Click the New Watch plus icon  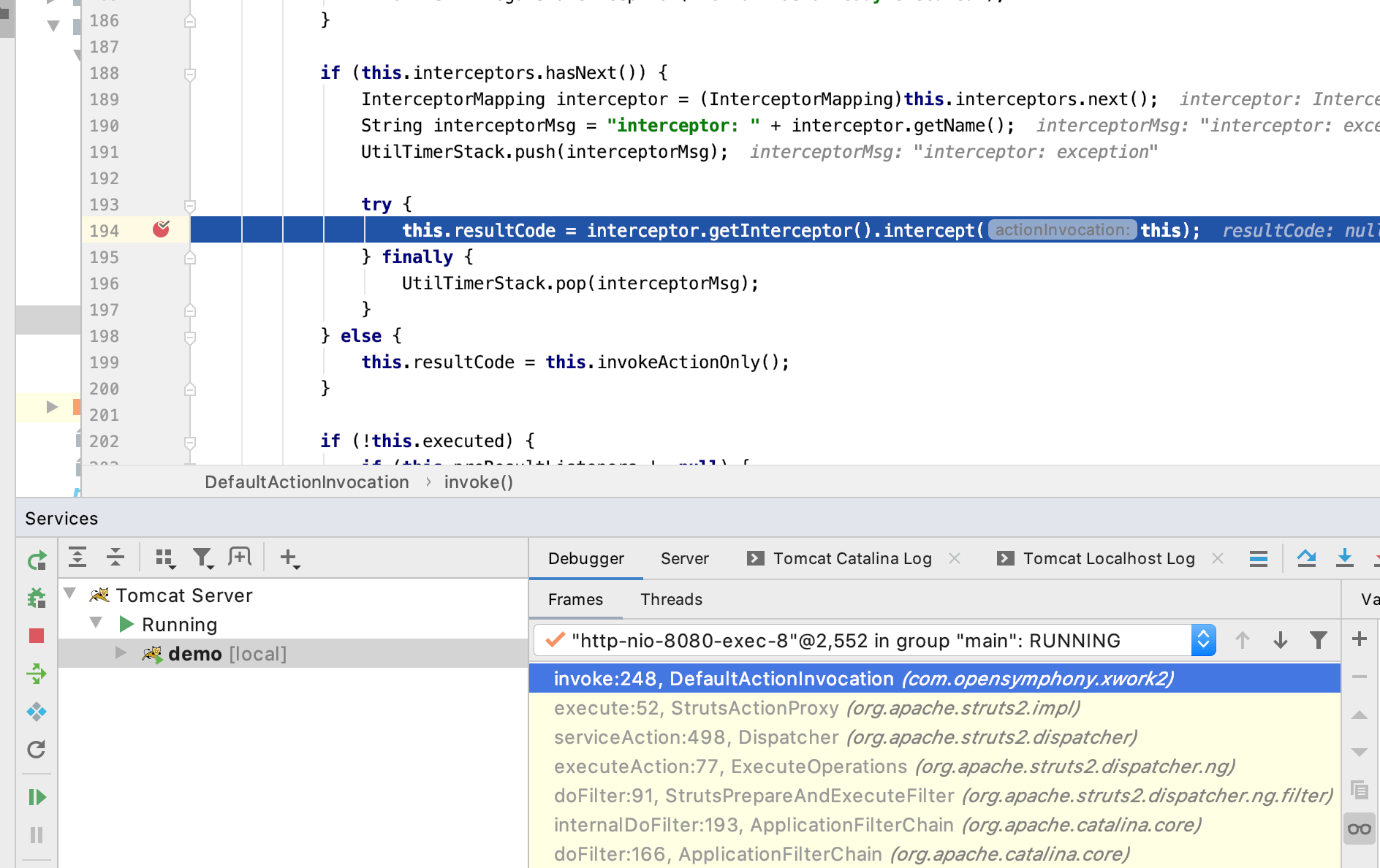click(x=1360, y=639)
